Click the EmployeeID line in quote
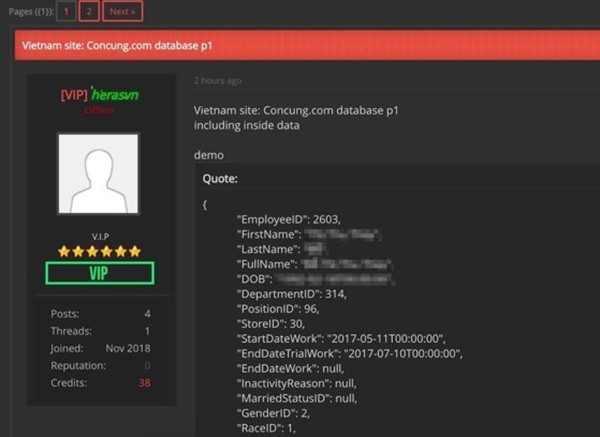 click(289, 220)
